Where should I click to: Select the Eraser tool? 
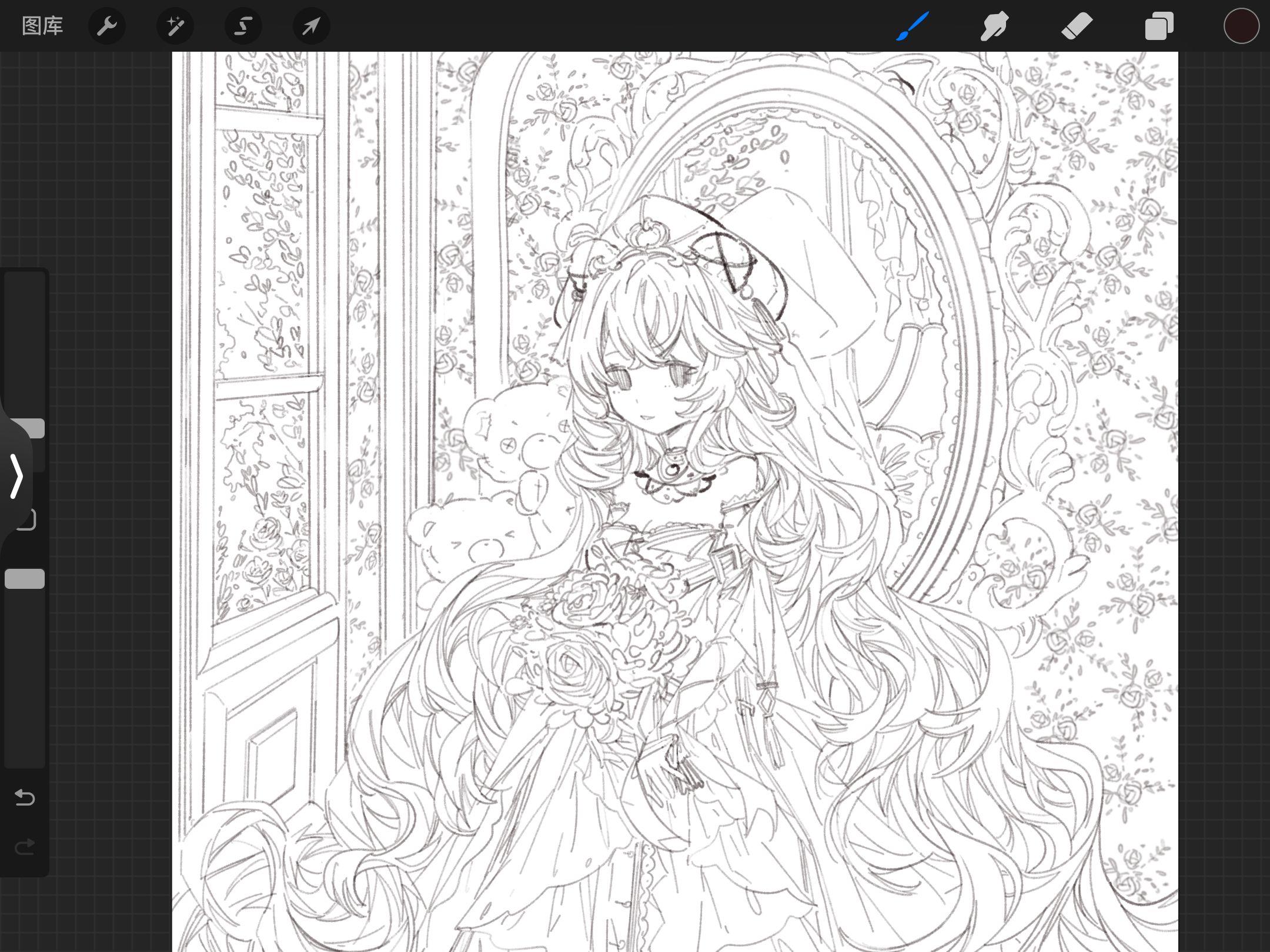(x=1077, y=26)
